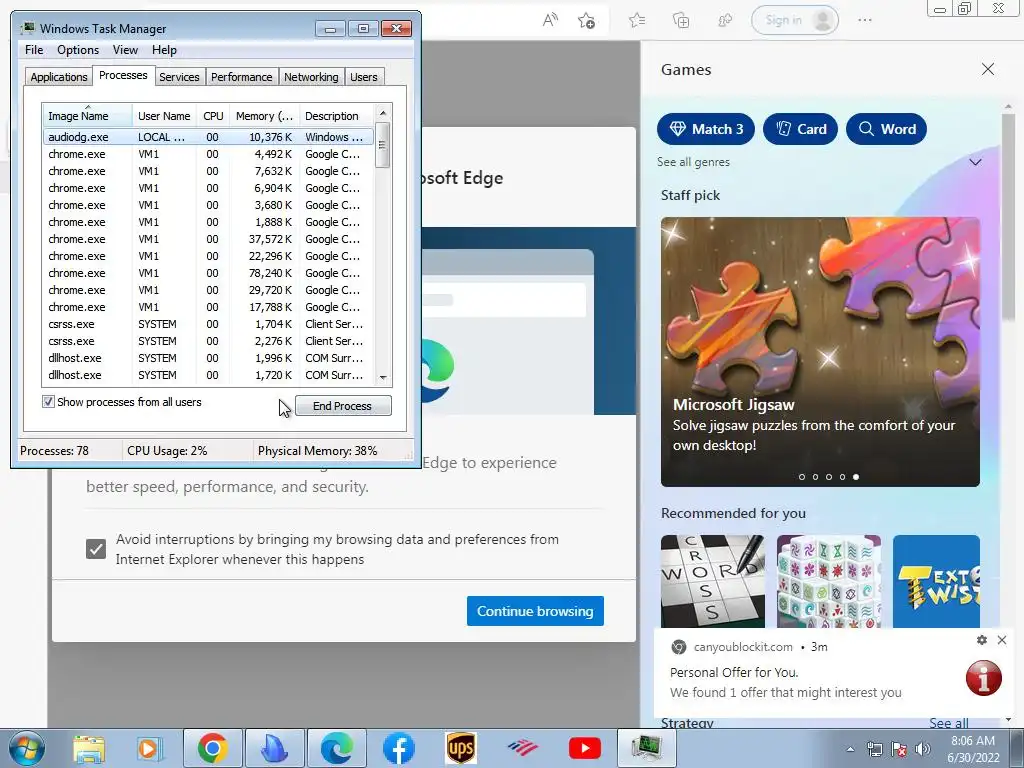Uncheck Avoid interruptions checkbox in Edge
This screenshot has height=768, width=1024.
[96, 549]
